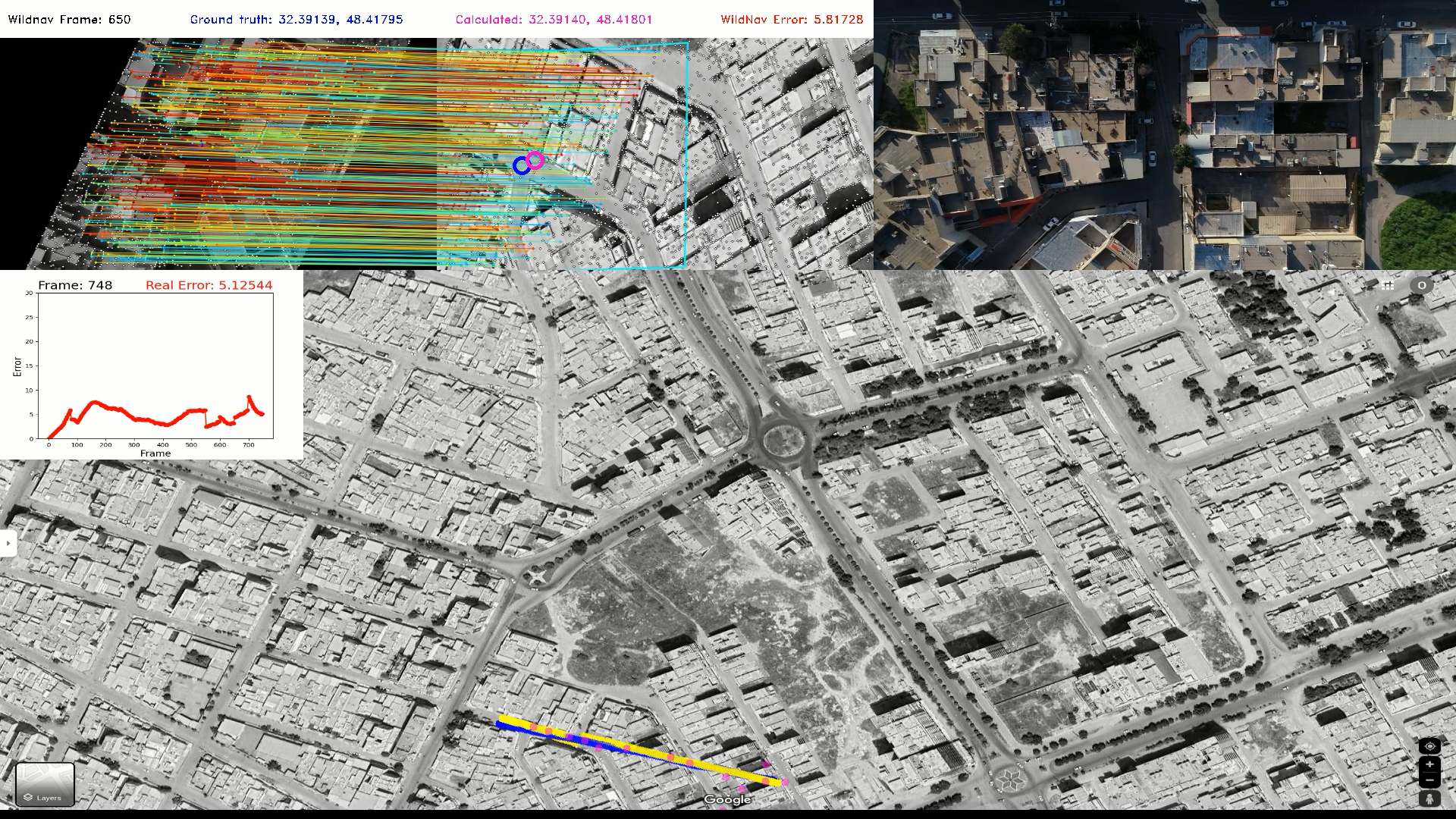Image resolution: width=1456 pixels, height=819 pixels.
Task: Click the my-location target icon
Action: click(x=1429, y=746)
